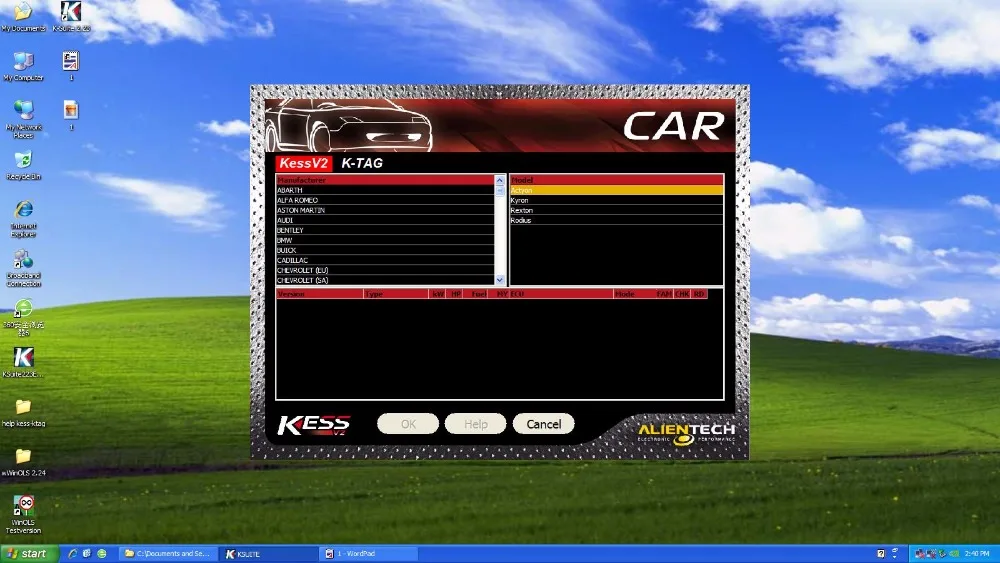The height and width of the screenshot is (563, 1000).
Task: Click the green 360 browser quick launch icon
Action: tap(101, 553)
